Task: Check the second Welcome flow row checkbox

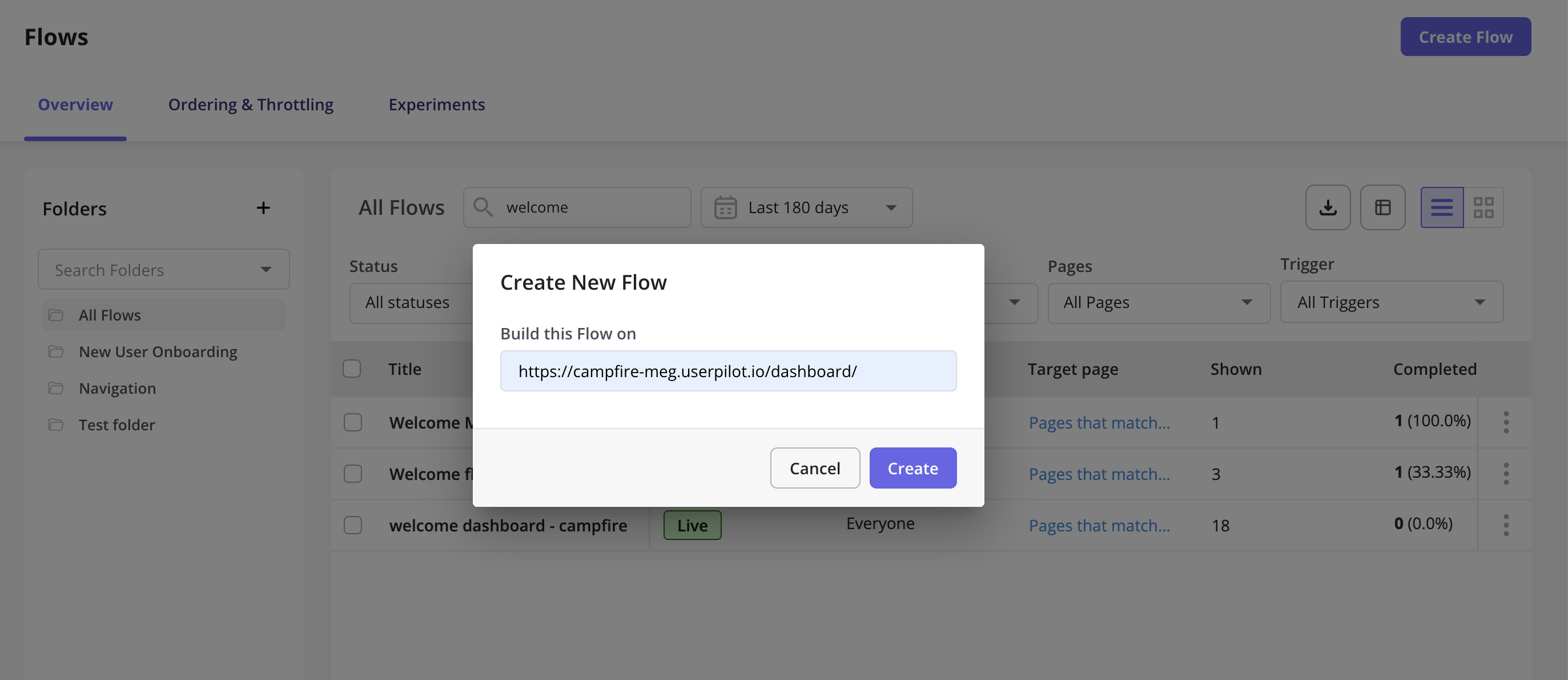Action: pyautogui.click(x=352, y=474)
